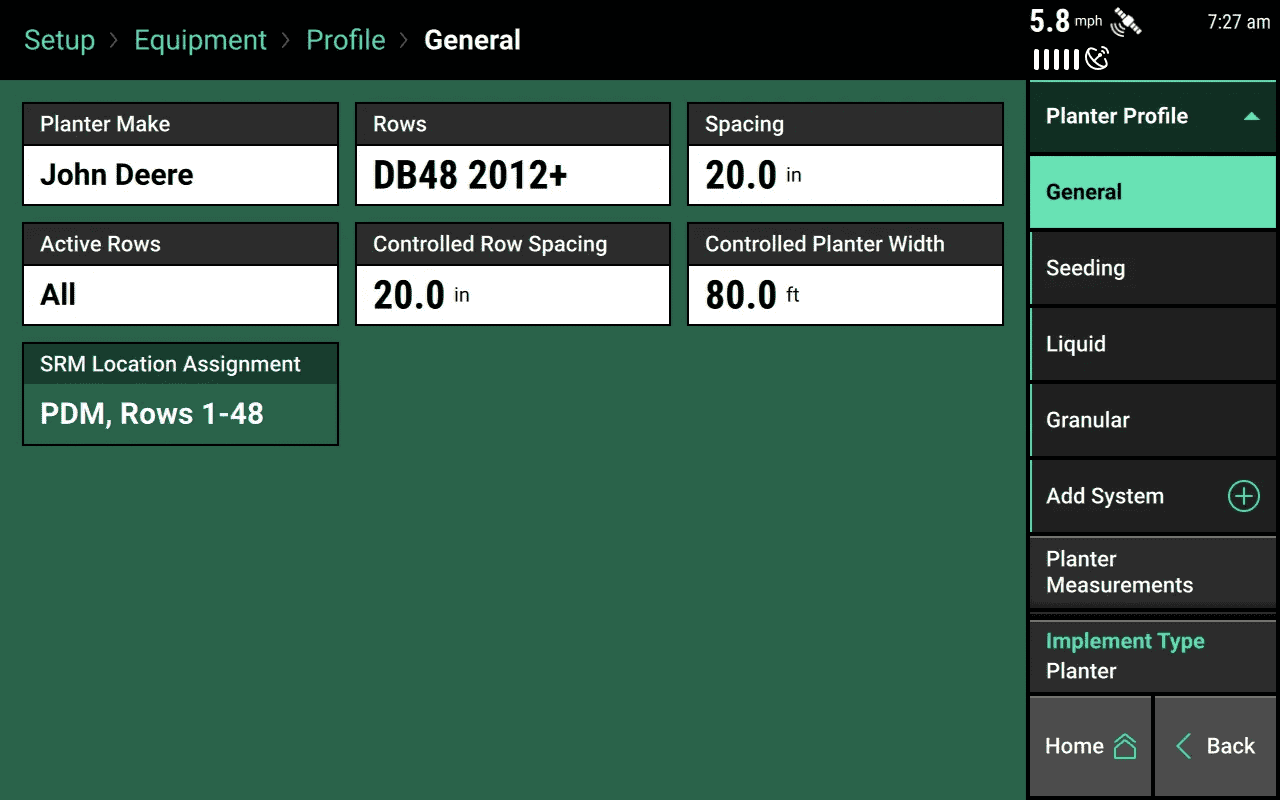Click the Back chevron arrow
Image resolution: width=1280 pixels, height=800 pixels.
pos(1186,745)
